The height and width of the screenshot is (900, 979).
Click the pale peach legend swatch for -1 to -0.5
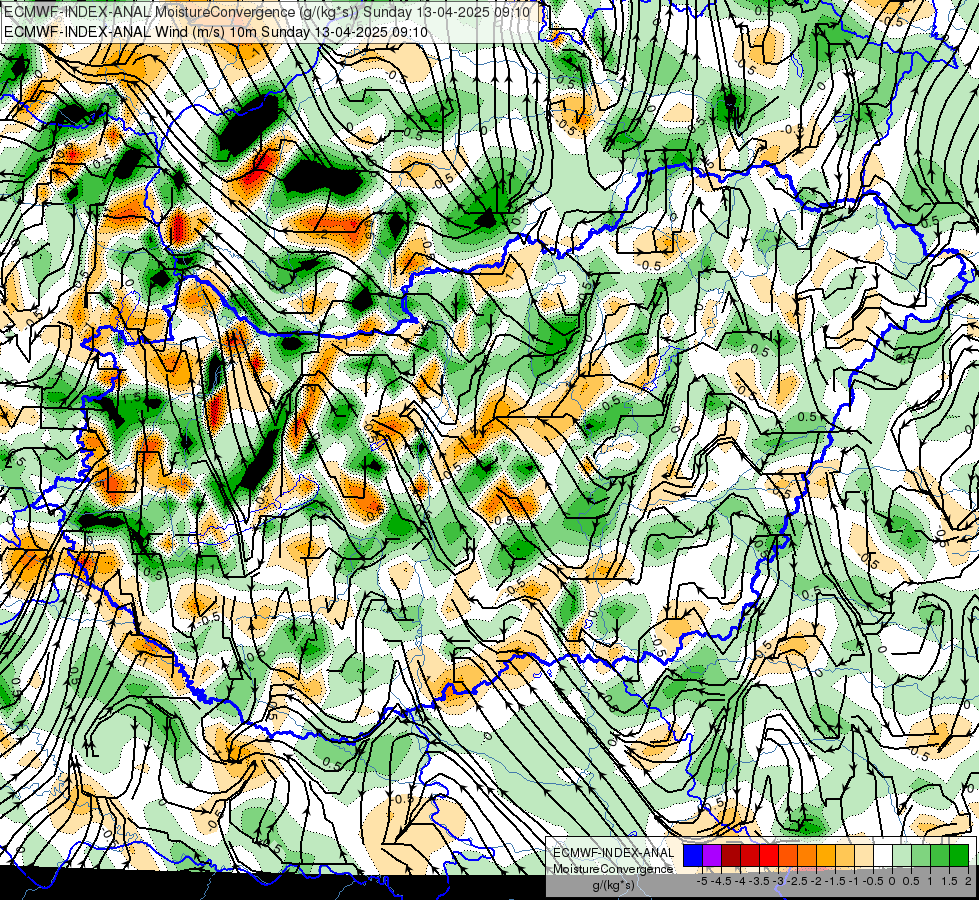(863, 856)
